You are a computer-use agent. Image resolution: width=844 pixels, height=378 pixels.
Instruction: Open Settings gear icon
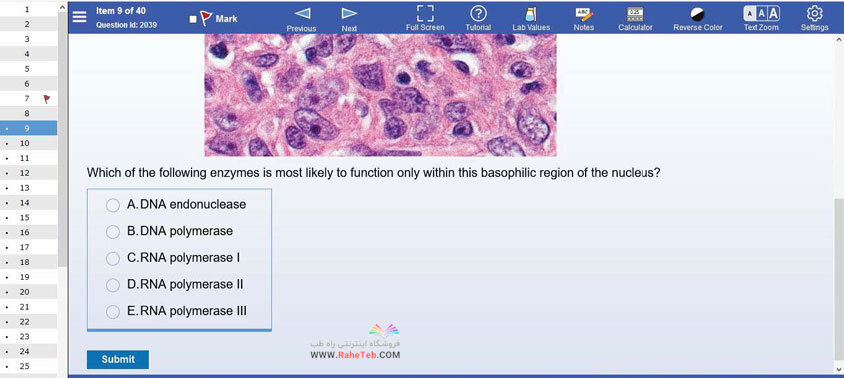pyautogui.click(x=815, y=13)
